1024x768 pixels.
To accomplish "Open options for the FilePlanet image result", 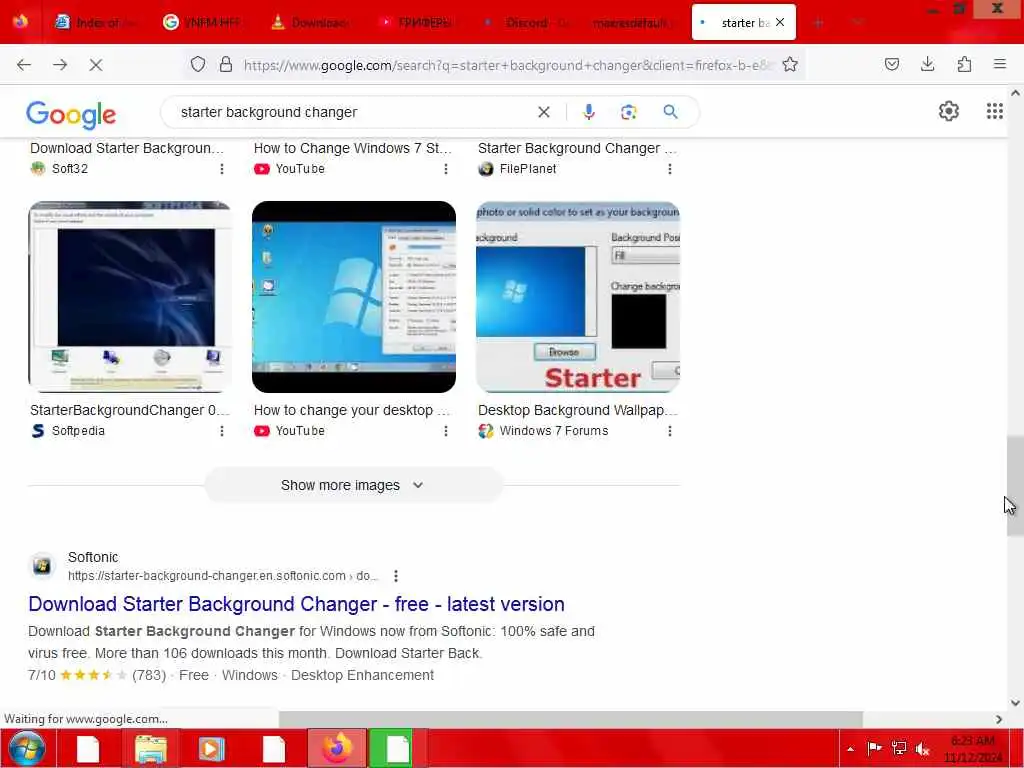I will tap(669, 169).
